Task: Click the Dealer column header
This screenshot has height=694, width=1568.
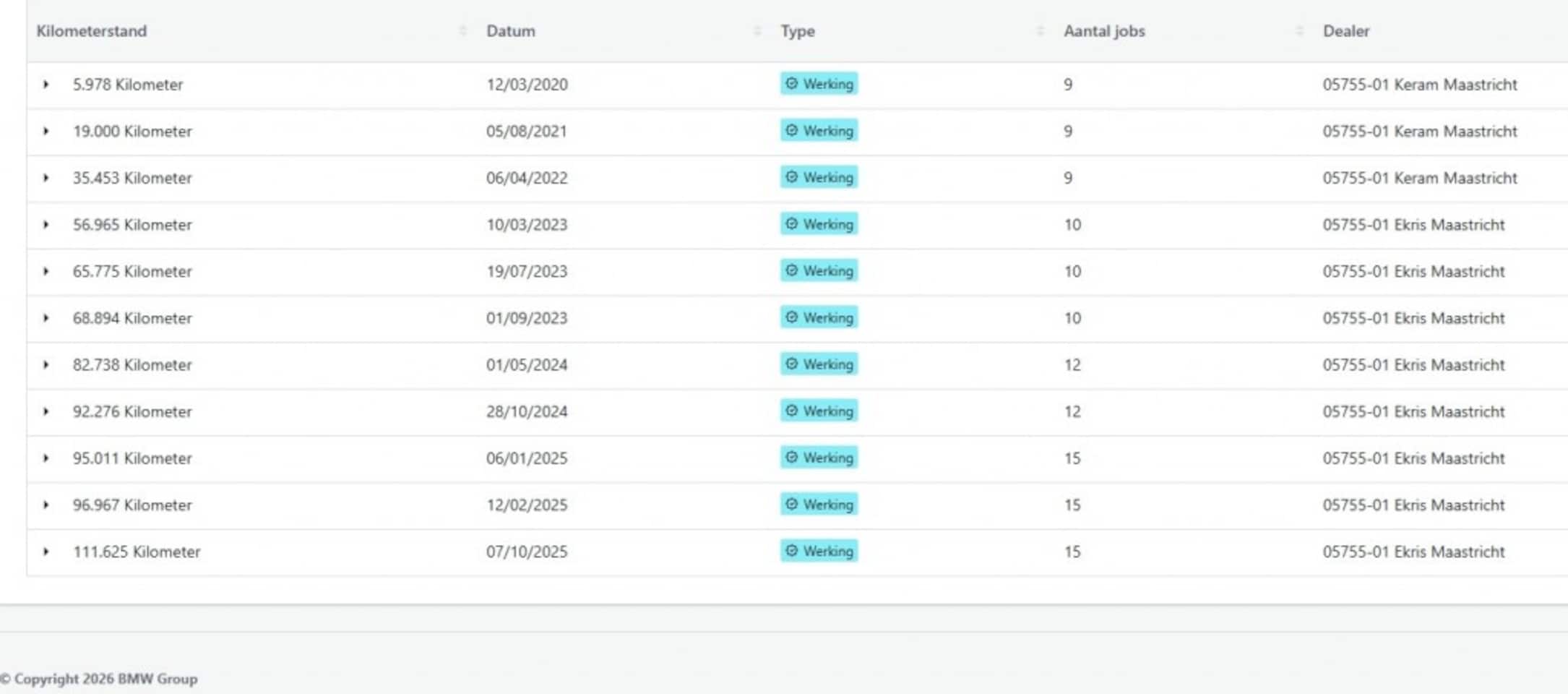Action: 1345,31
